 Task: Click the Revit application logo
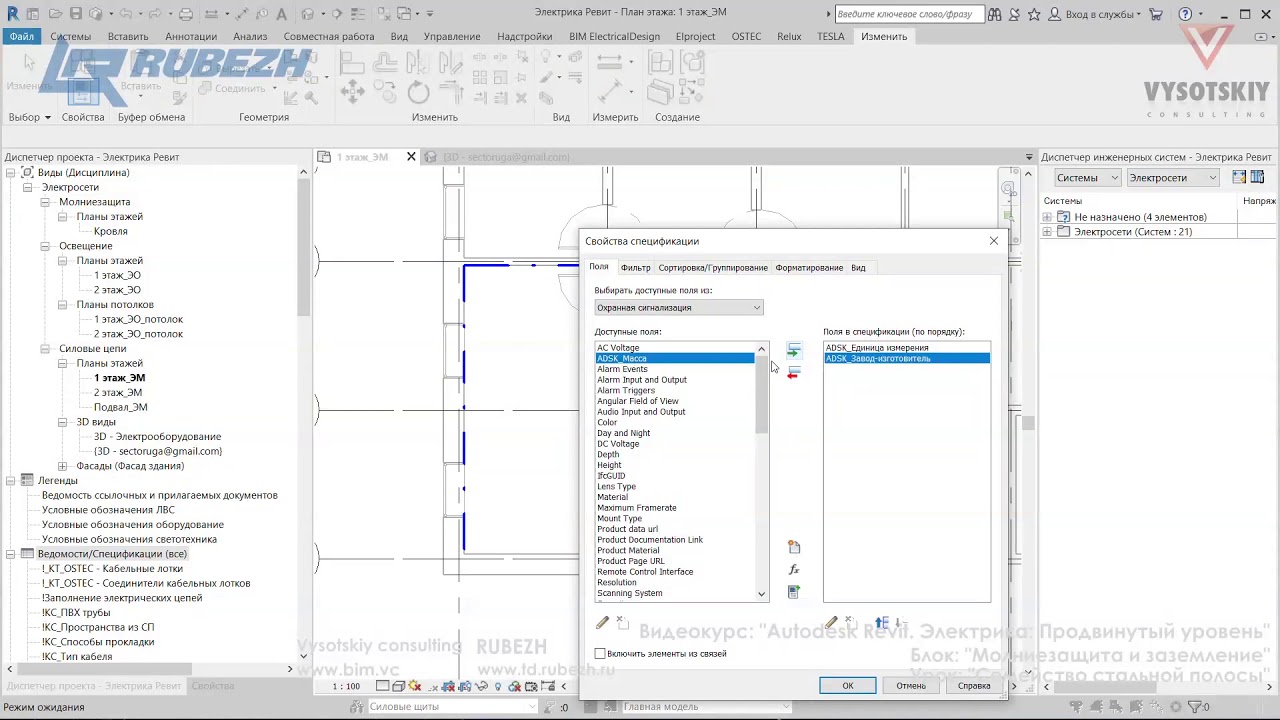(x=12, y=14)
